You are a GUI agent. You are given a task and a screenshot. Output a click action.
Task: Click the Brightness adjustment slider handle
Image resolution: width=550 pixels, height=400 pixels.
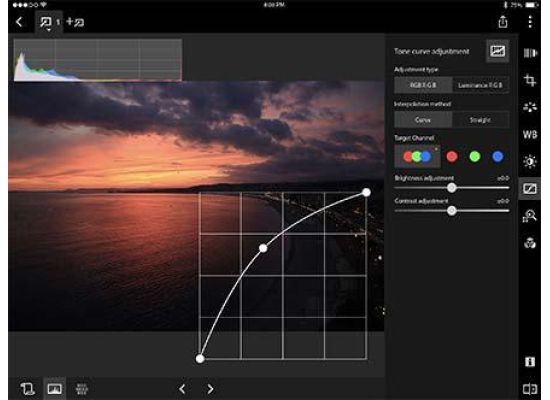tap(452, 188)
